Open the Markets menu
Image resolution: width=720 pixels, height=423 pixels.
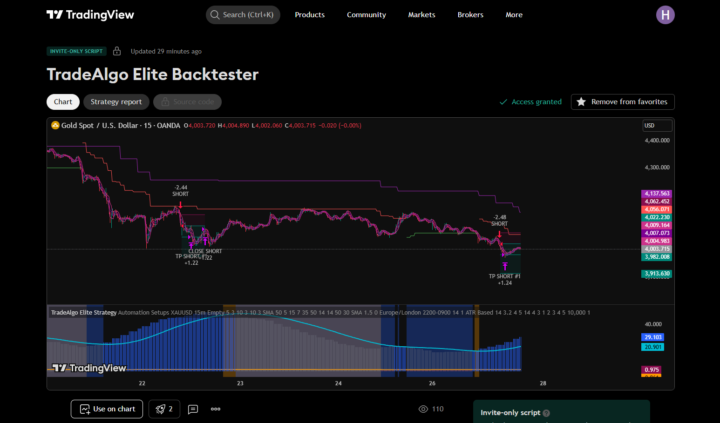tap(422, 15)
